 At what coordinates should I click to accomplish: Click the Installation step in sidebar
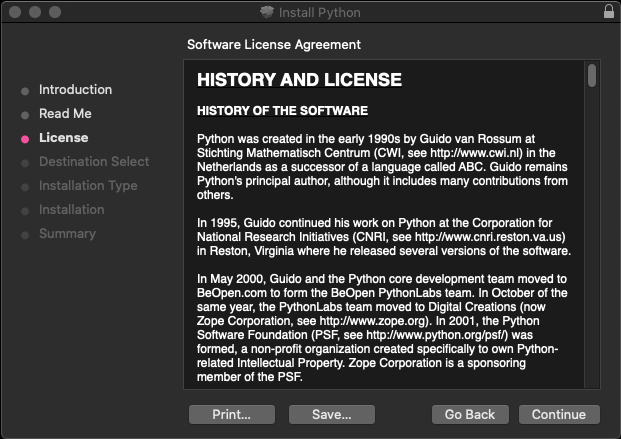click(x=72, y=210)
